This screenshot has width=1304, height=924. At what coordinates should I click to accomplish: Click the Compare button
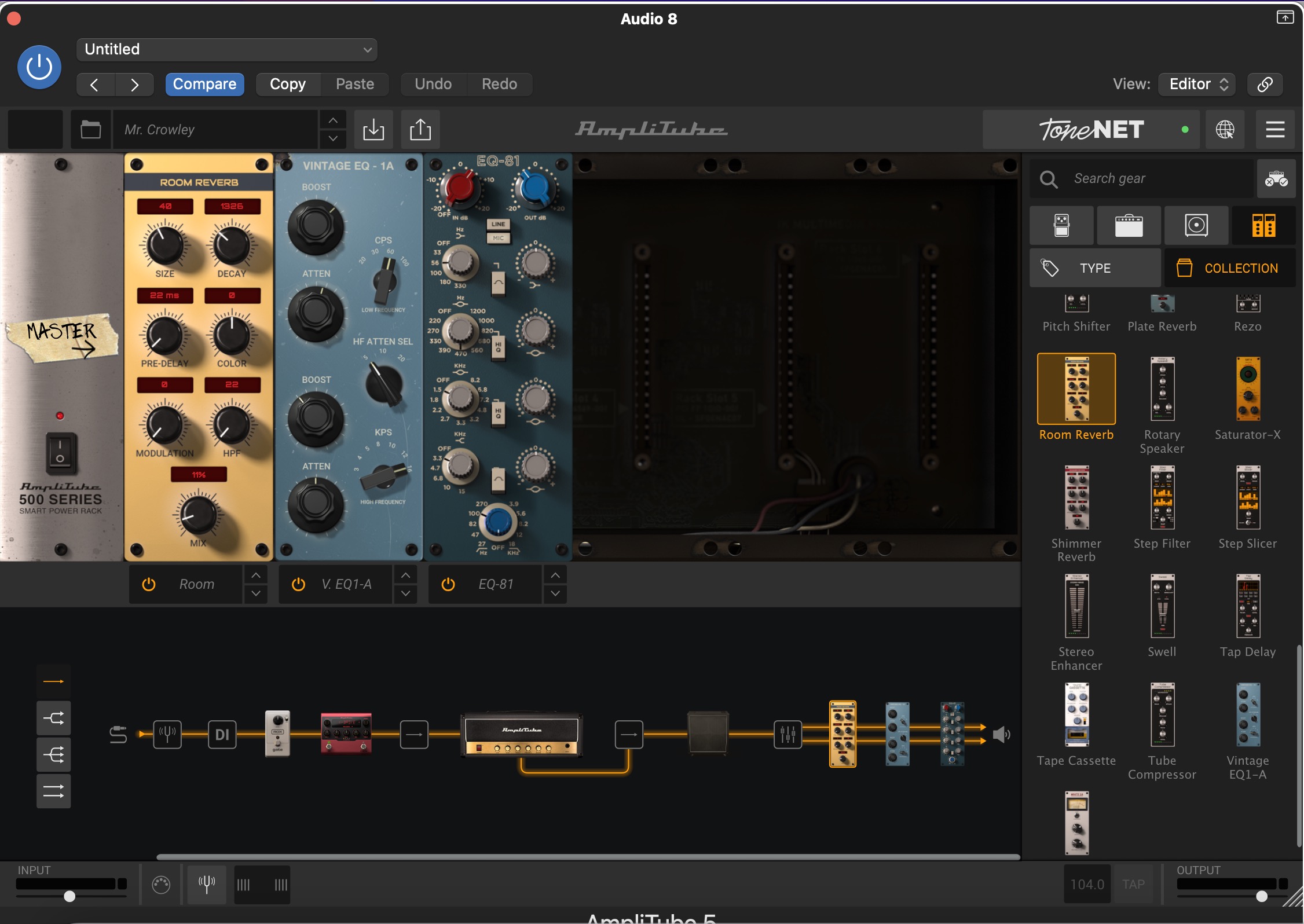(204, 85)
